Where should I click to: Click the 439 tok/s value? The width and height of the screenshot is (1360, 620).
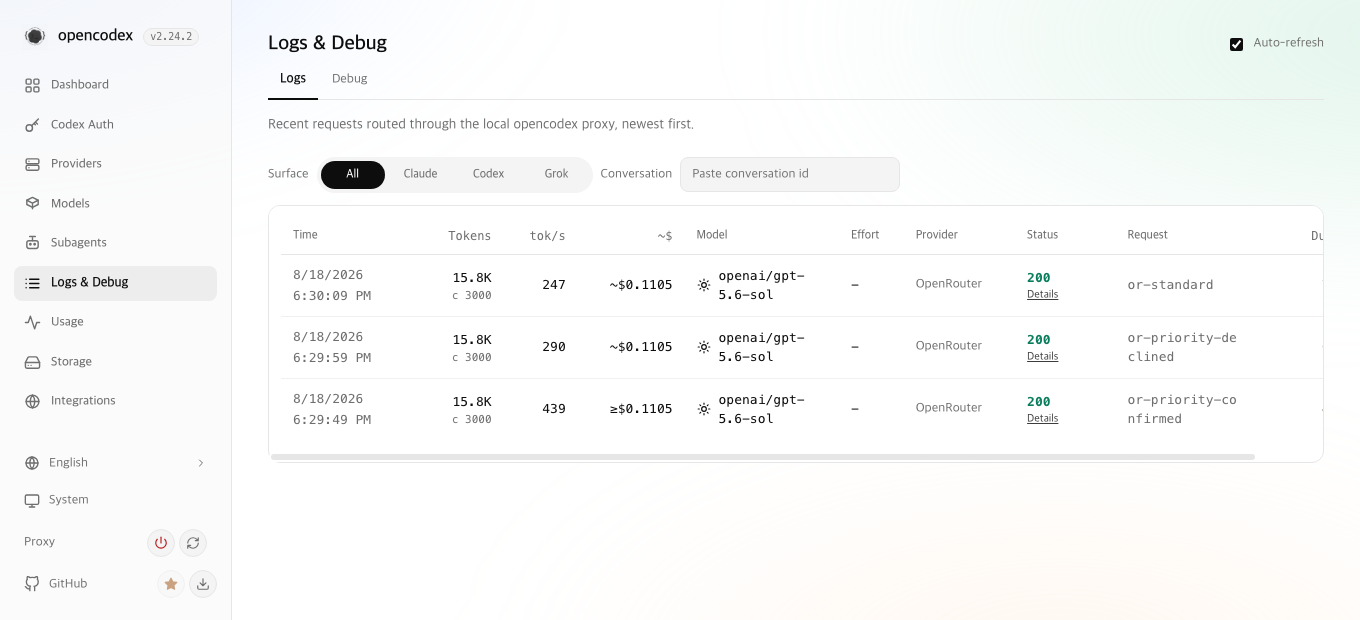pyautogui.click(x=554, y=409)
